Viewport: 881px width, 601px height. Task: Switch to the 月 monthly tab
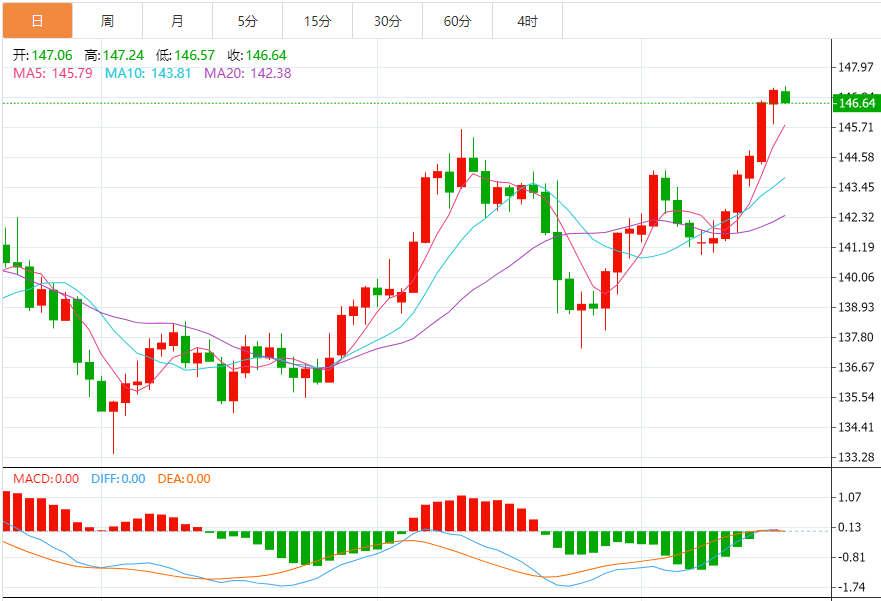click(178, 21)
